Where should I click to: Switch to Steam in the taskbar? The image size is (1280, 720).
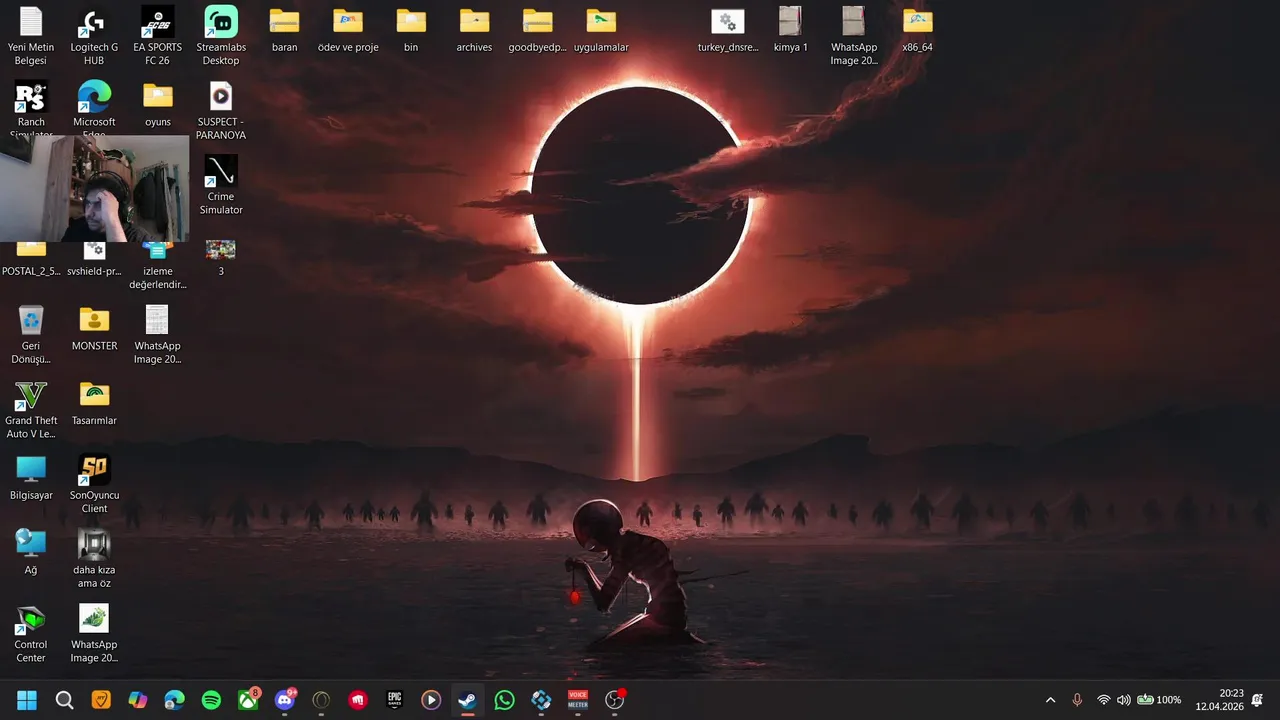click(467, 700)
